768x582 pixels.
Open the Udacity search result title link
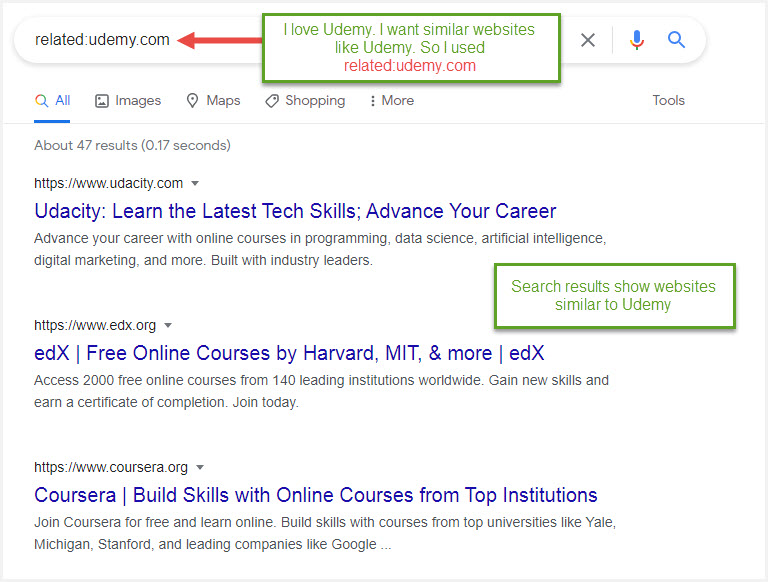295,211
